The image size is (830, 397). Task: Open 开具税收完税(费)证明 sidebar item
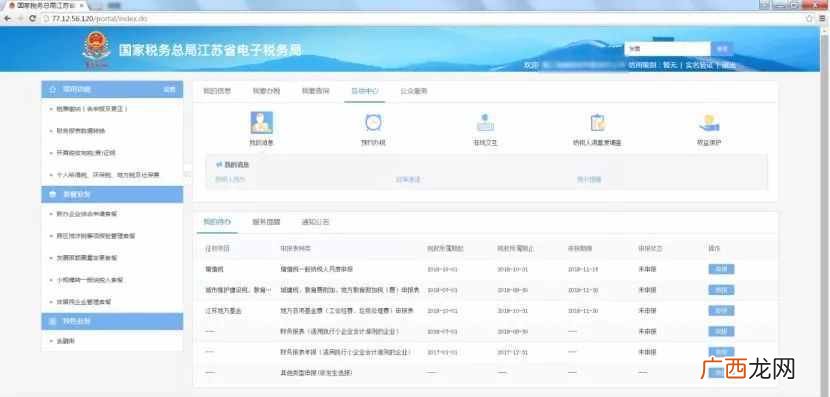pos(86,152)
